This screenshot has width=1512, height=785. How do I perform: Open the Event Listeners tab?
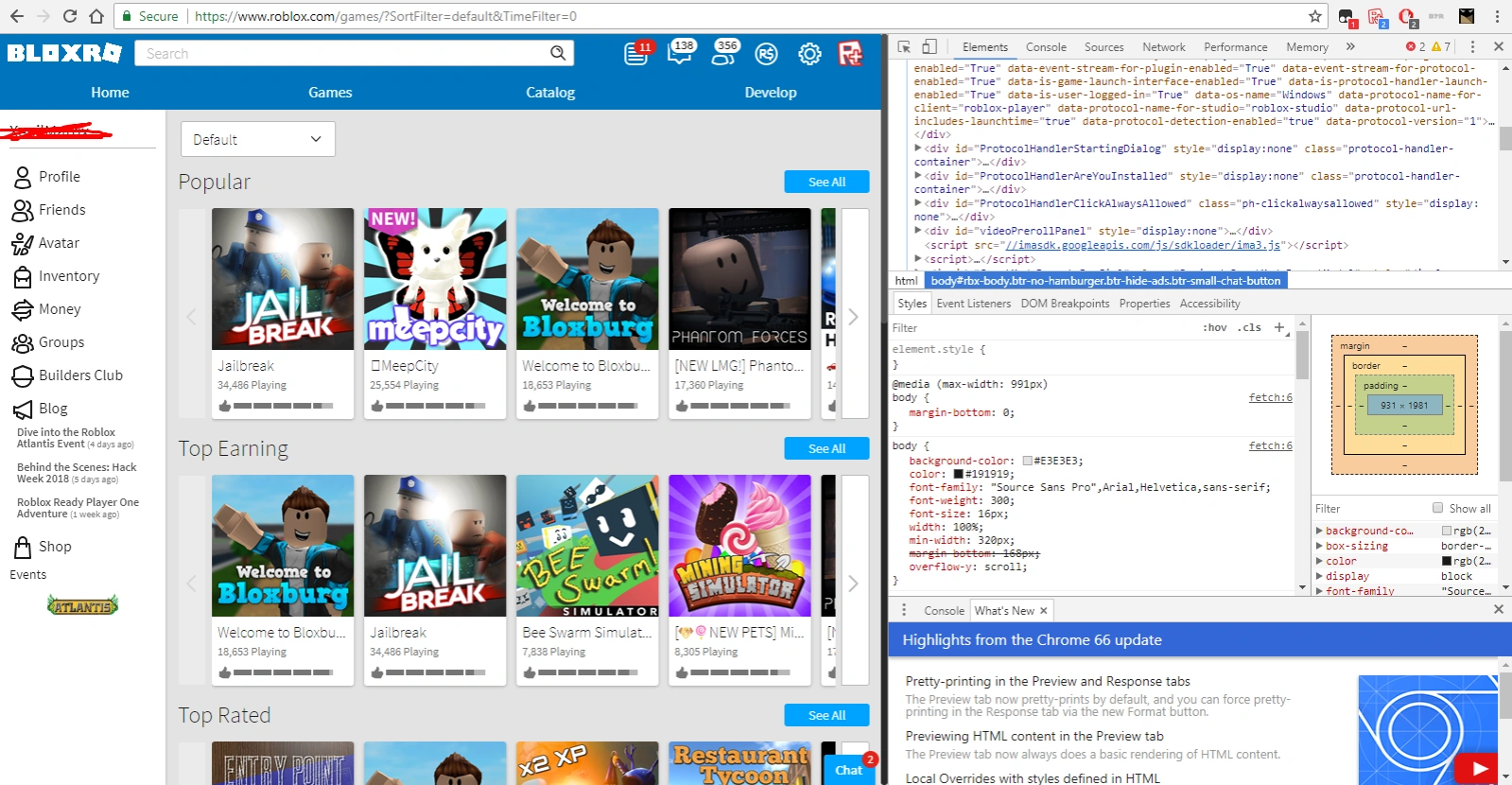pyautogui.click(x=973, y=304)
